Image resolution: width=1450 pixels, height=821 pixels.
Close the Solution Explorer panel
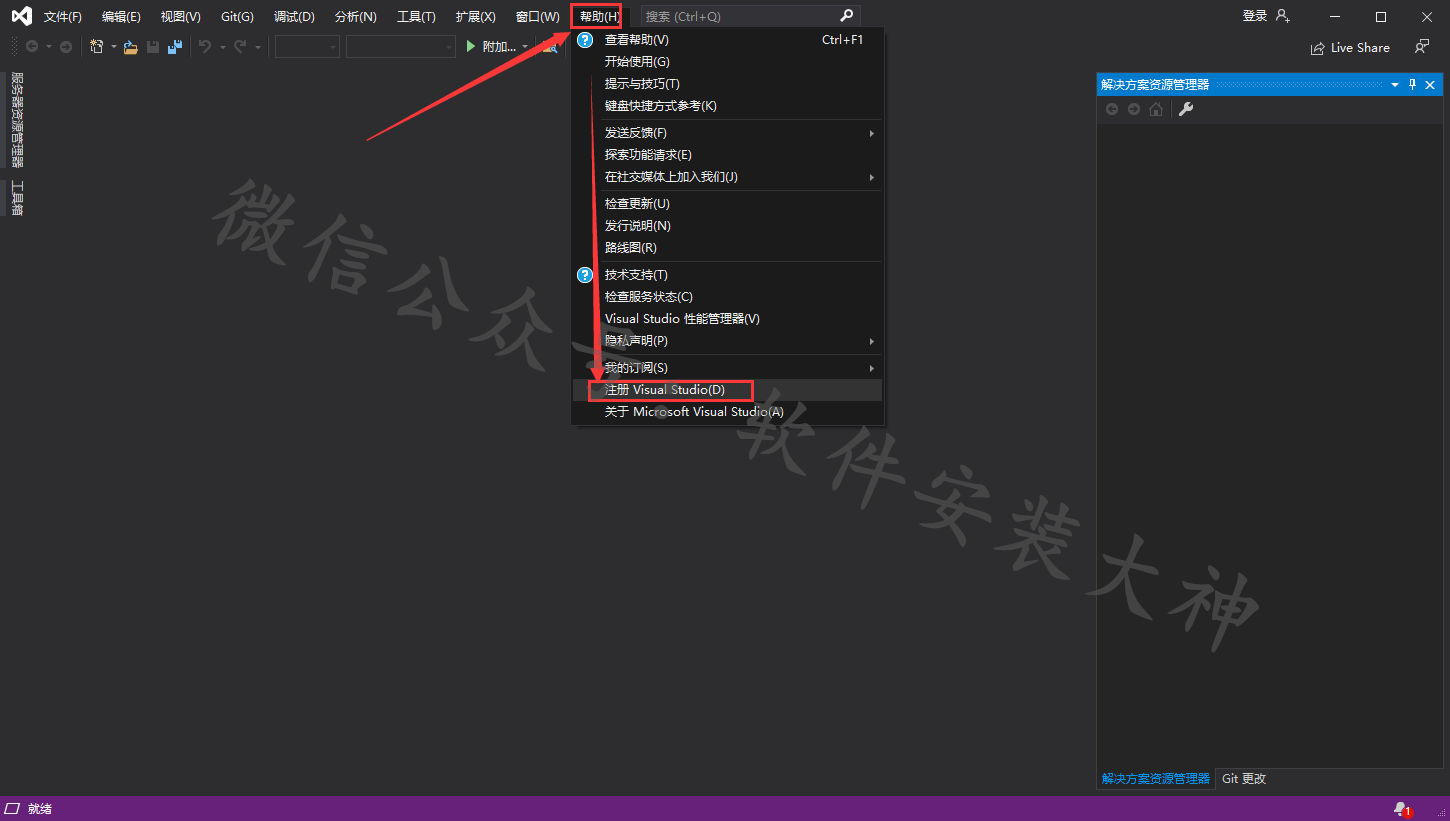1431,85
